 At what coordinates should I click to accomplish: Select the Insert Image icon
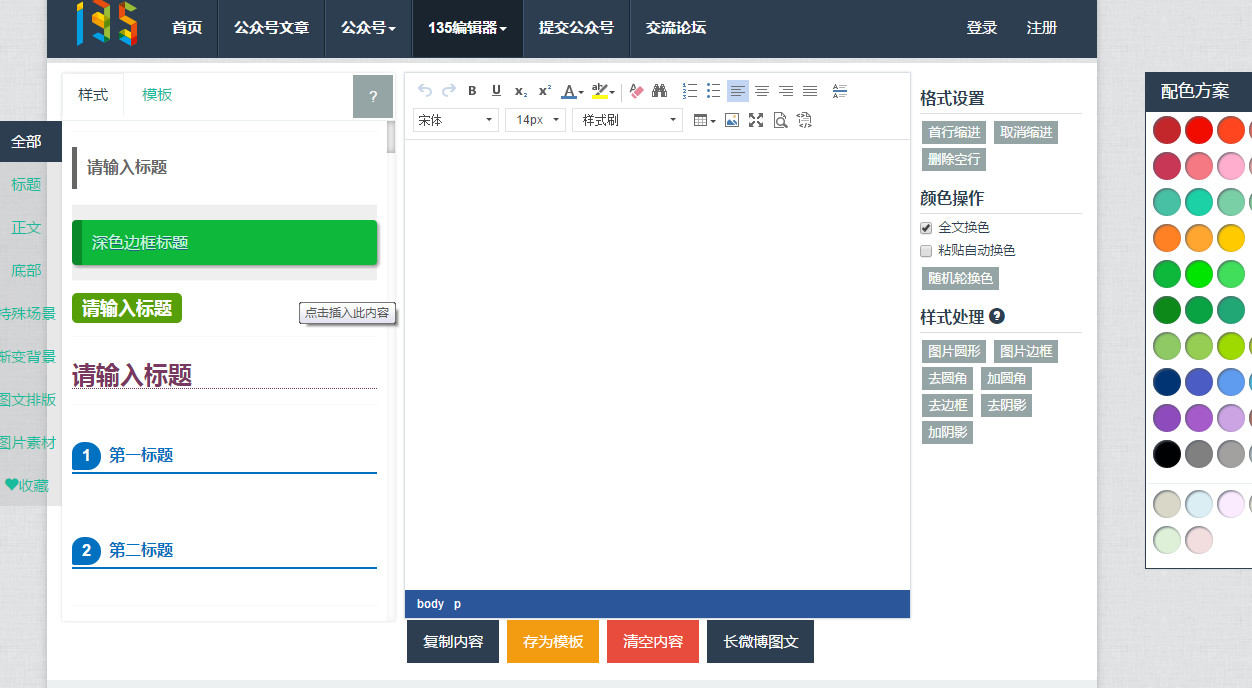(732, 120)
